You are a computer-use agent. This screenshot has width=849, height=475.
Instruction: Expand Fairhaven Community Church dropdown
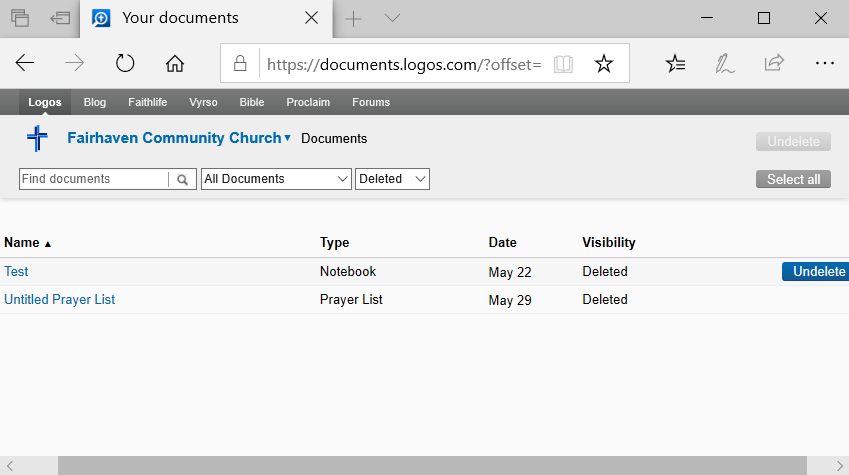[x=179, y=138]
